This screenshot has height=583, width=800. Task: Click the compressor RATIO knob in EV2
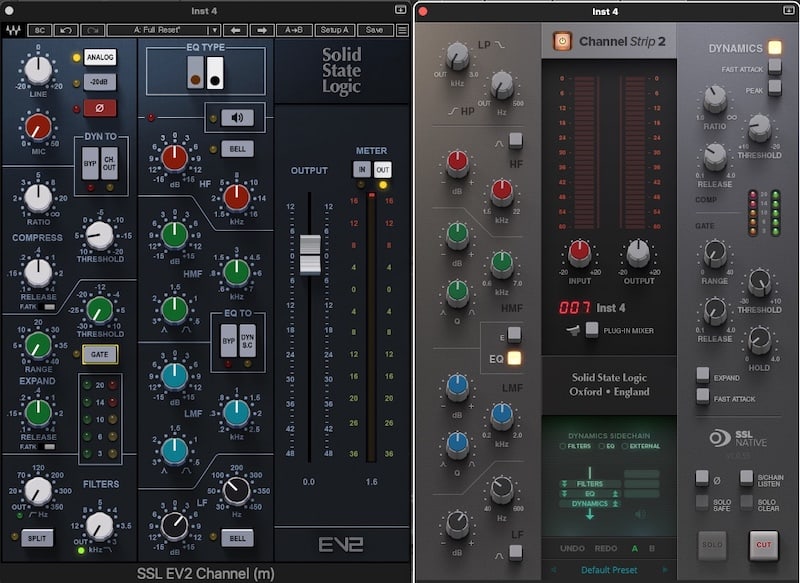click(x=38, y=197)
